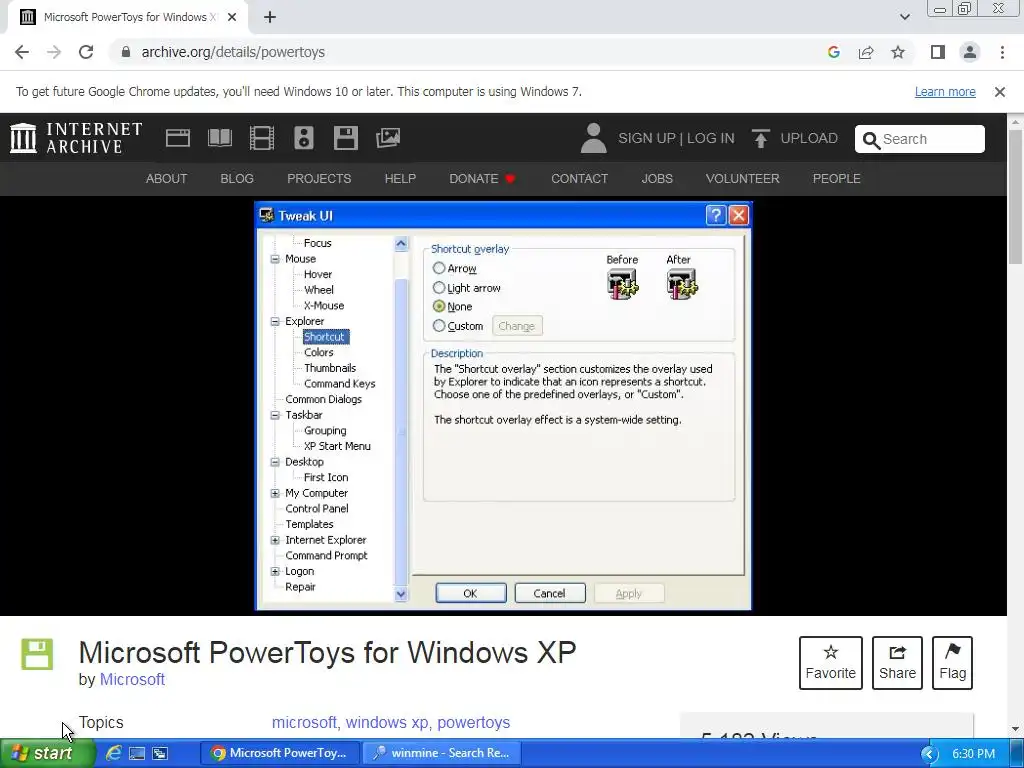1024x768 pixels.
Task: Open the Texts book icon
Action: 219,138
